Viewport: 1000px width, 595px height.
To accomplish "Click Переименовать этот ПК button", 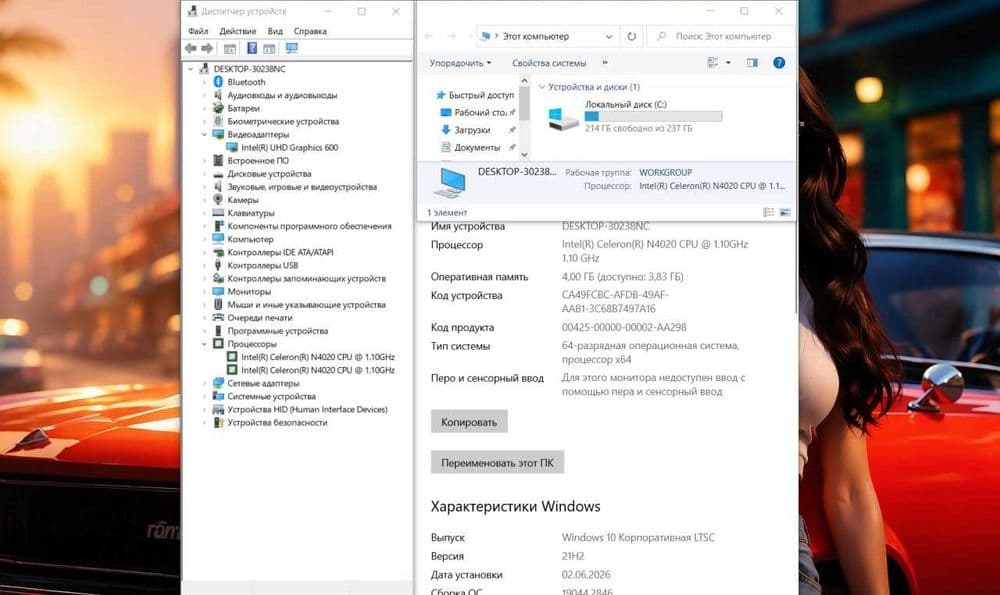I will 497,462.
